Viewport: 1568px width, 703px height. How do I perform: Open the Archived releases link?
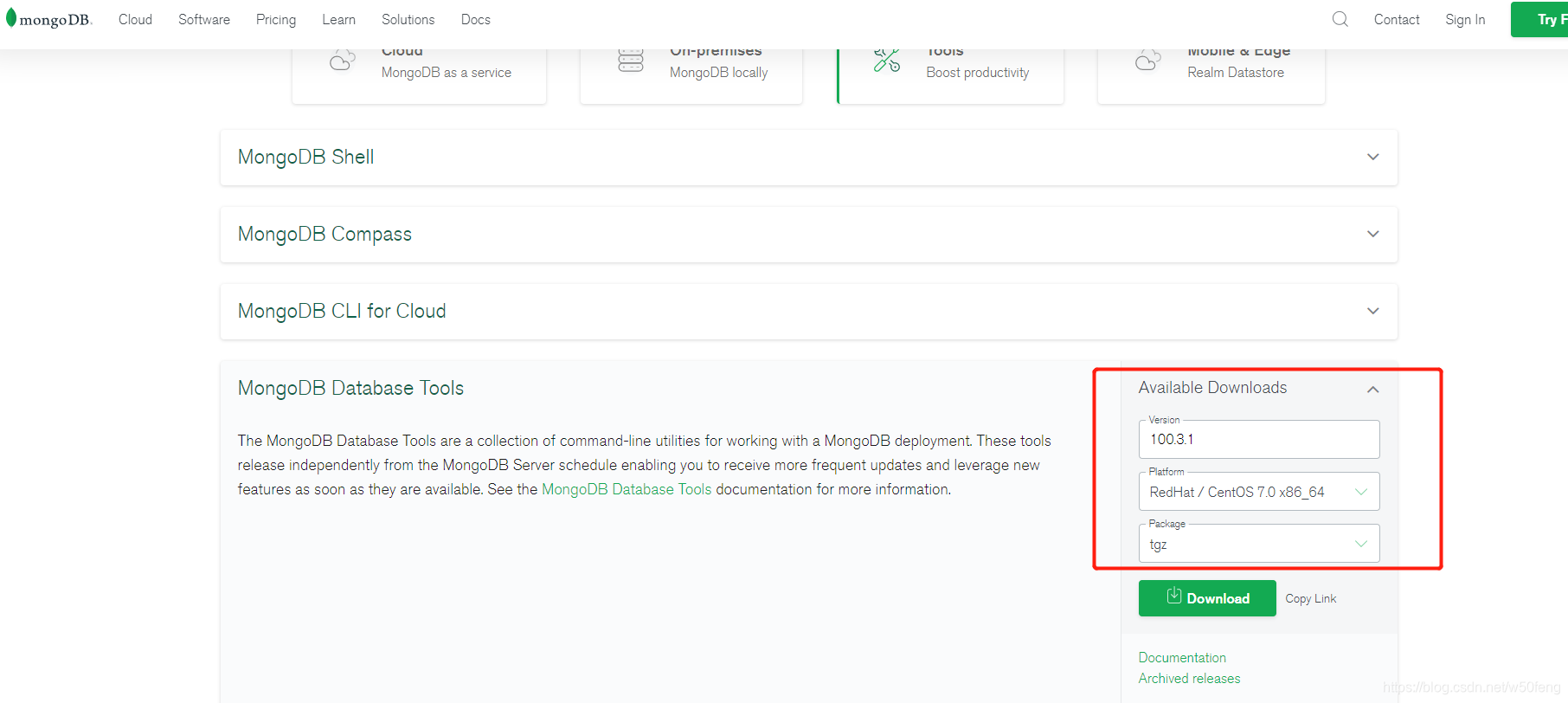click(x=1189, y=679)
